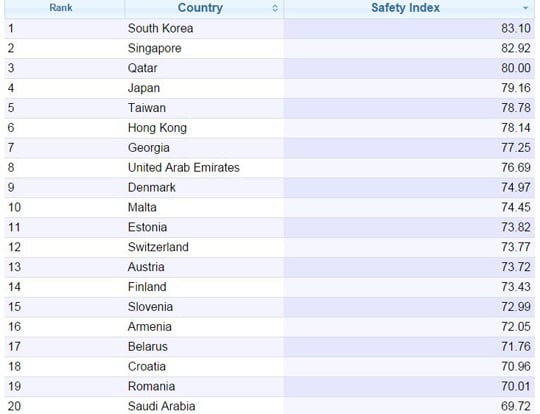540x414 pixels.
Task: Choose the Romania row
Action: tap(270, 386)
